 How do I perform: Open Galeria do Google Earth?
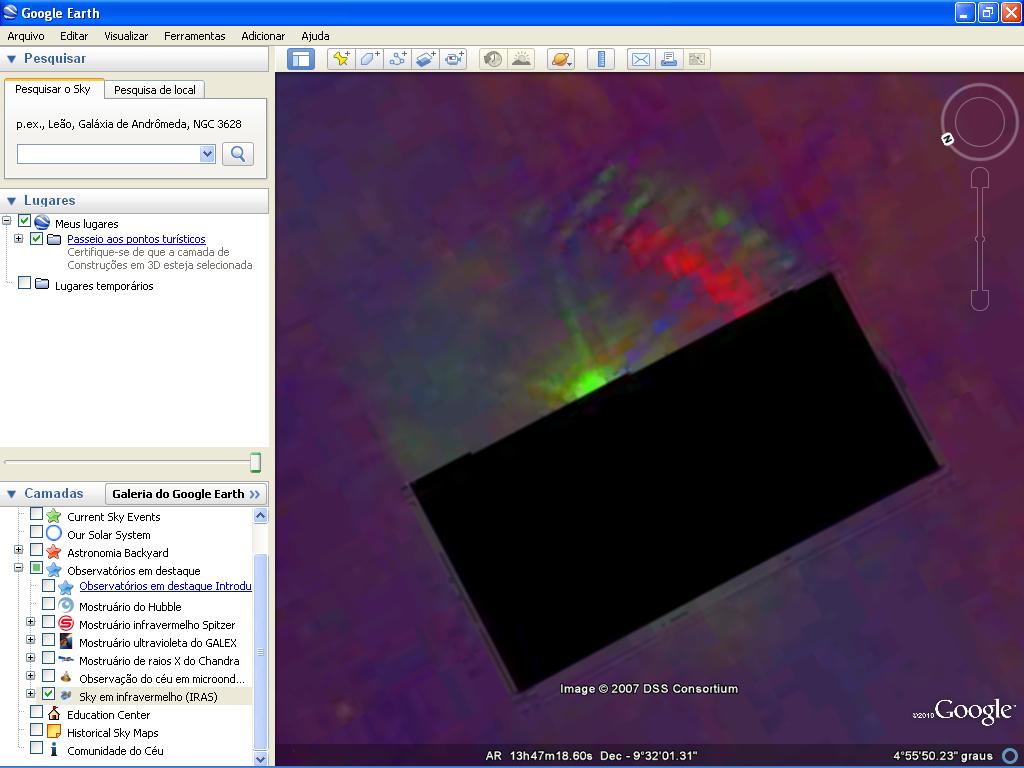(x=185, y=494)
